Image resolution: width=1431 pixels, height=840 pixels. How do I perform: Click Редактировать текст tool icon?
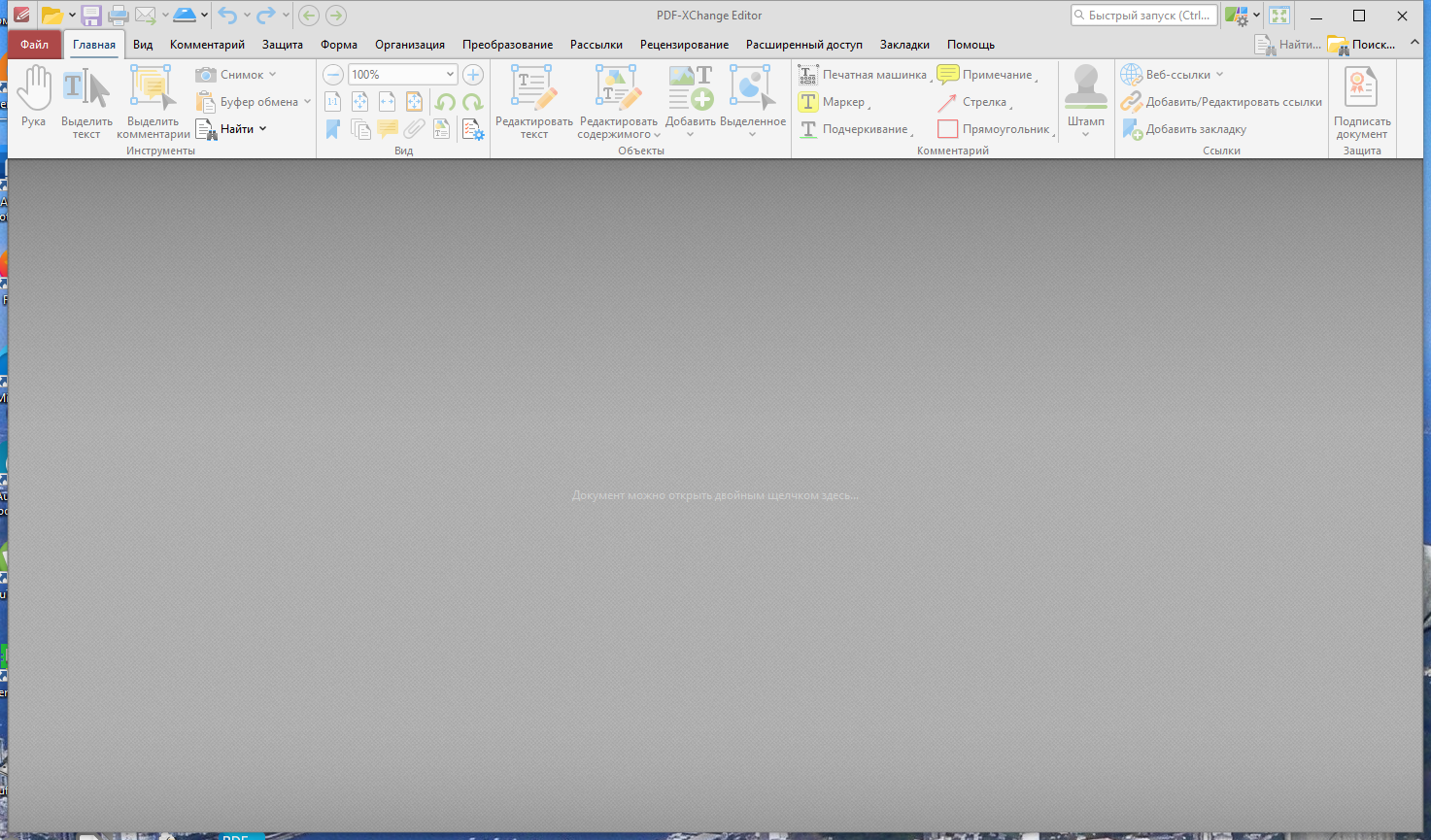[x=533, y=97]
